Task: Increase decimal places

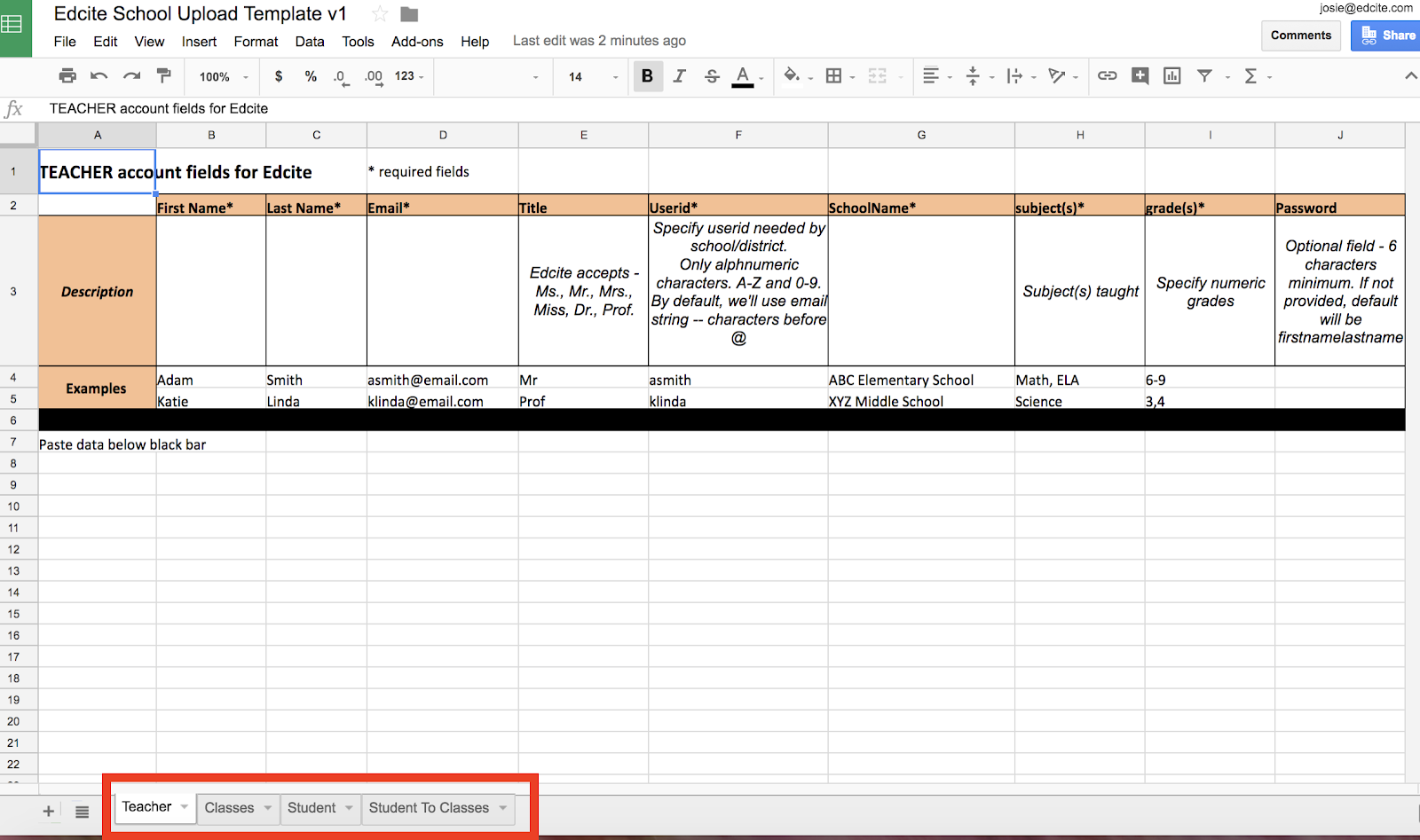Action: 374,77
